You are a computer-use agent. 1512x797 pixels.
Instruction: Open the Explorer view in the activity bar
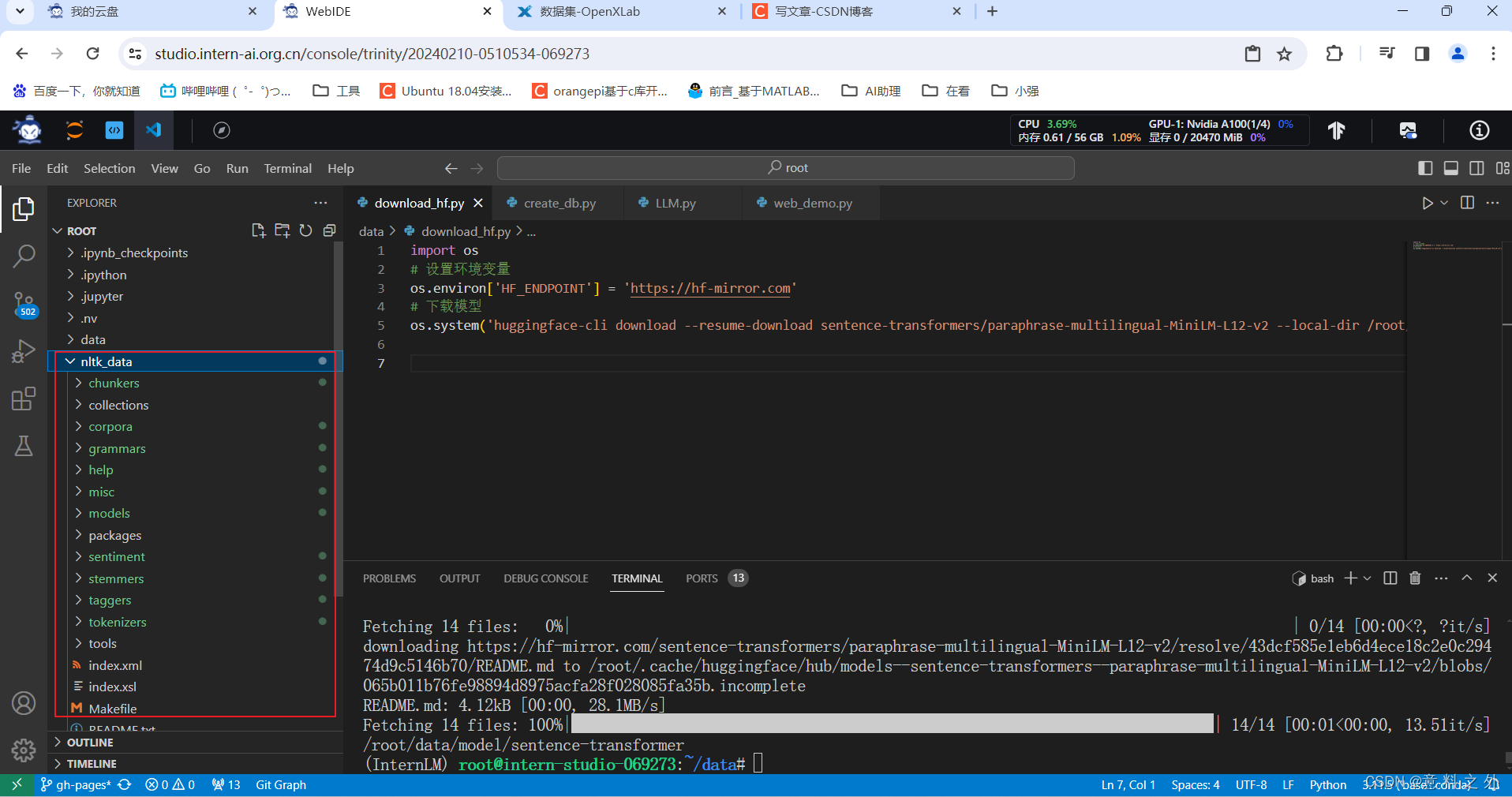[x=24, y=209]
